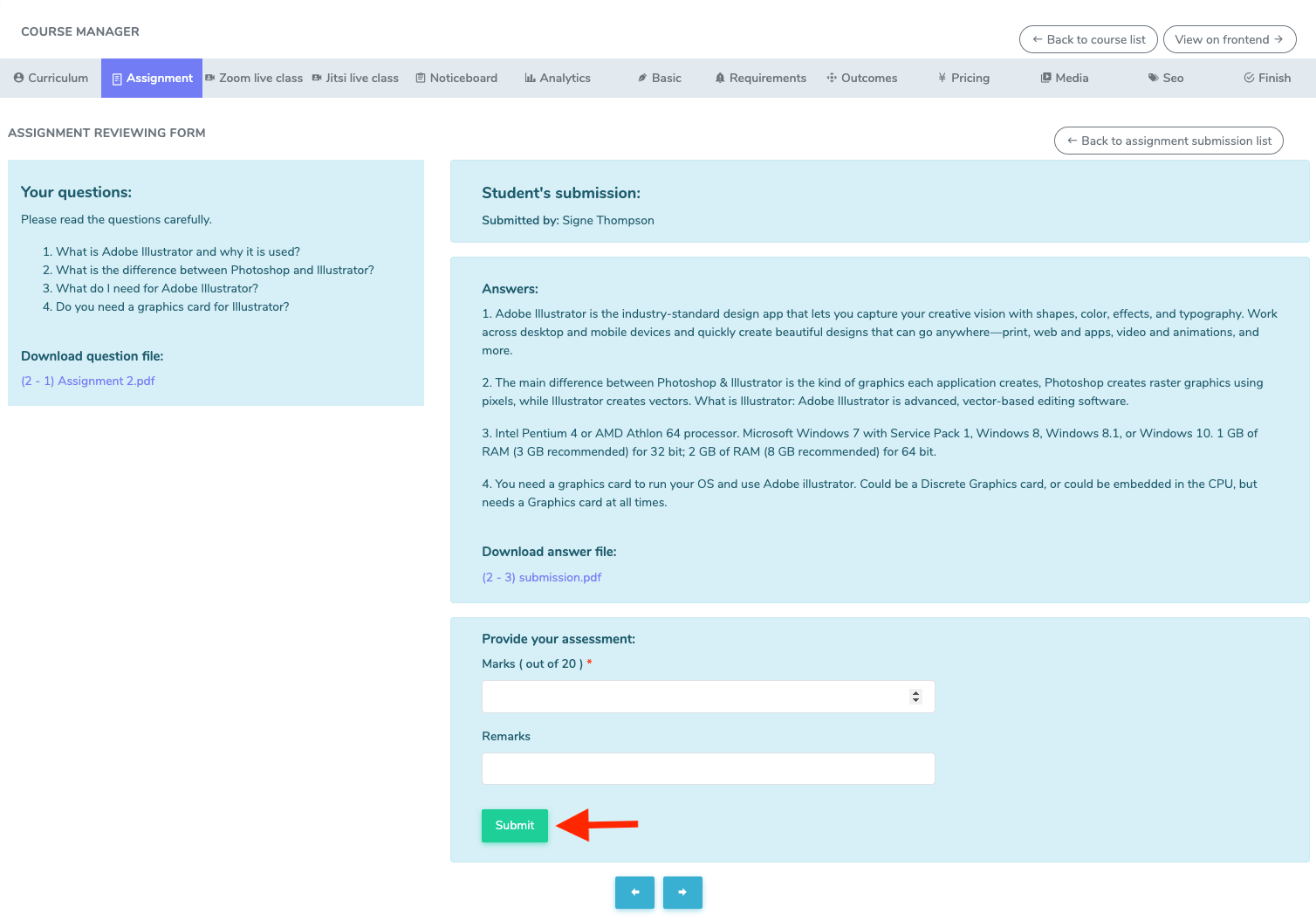
Task: Open Noticeboard via its clipboard icon
Action: 421,78
